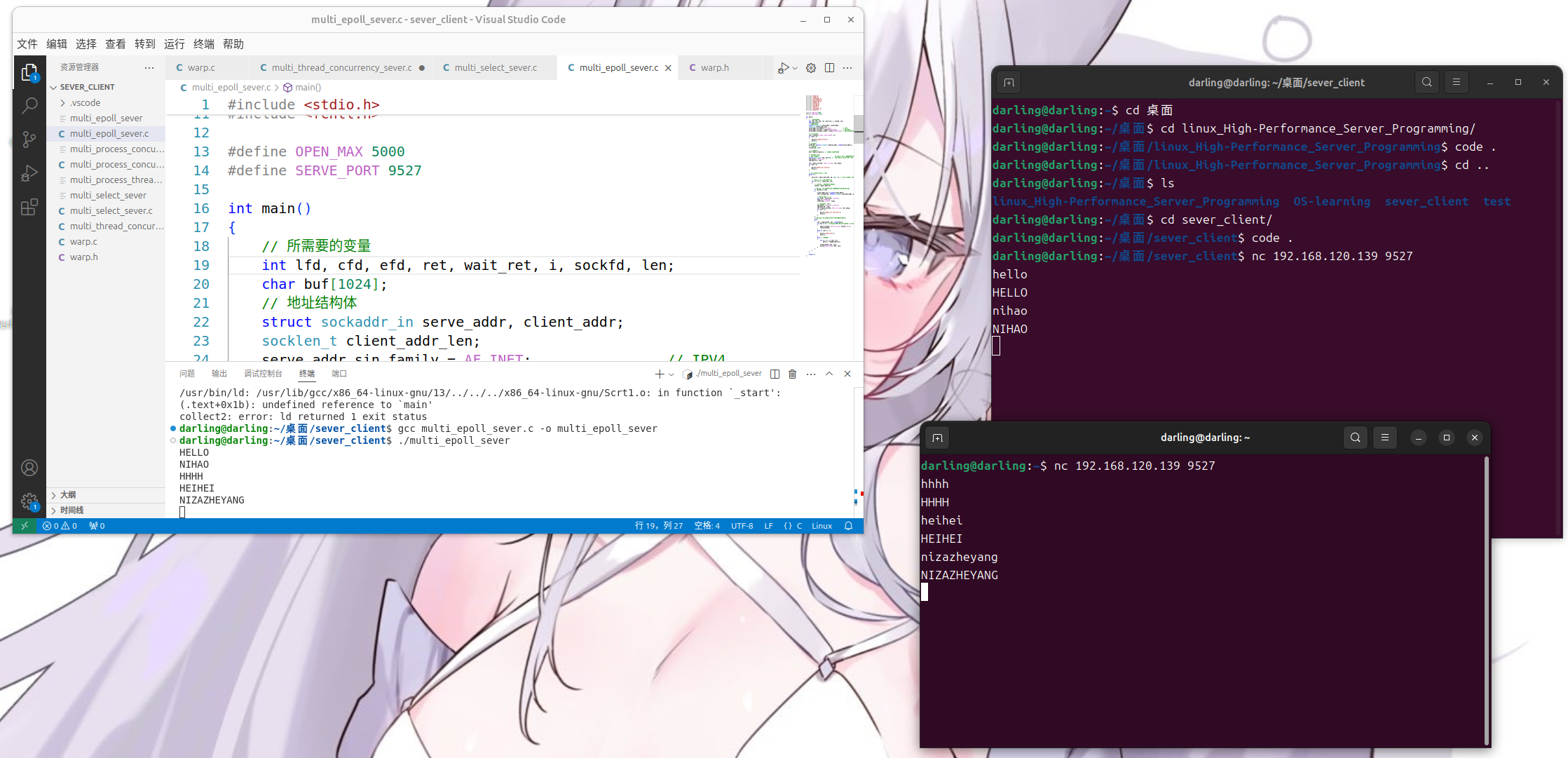Switch to 调试控制台 panel tab

(263, 374)
